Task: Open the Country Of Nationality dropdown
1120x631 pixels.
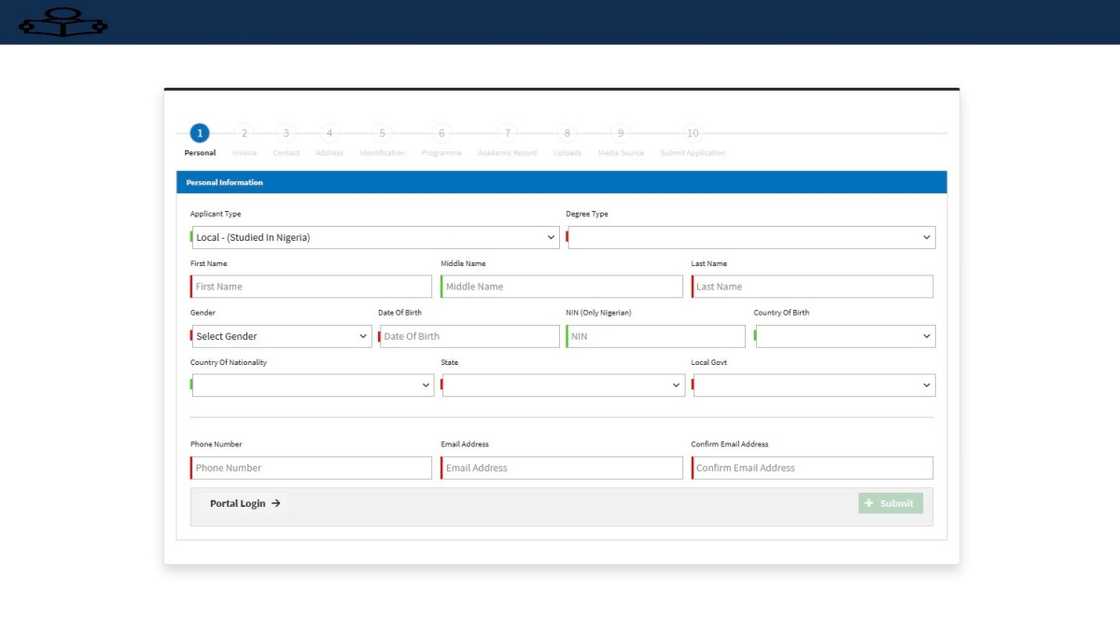Action: click(313, 386)
